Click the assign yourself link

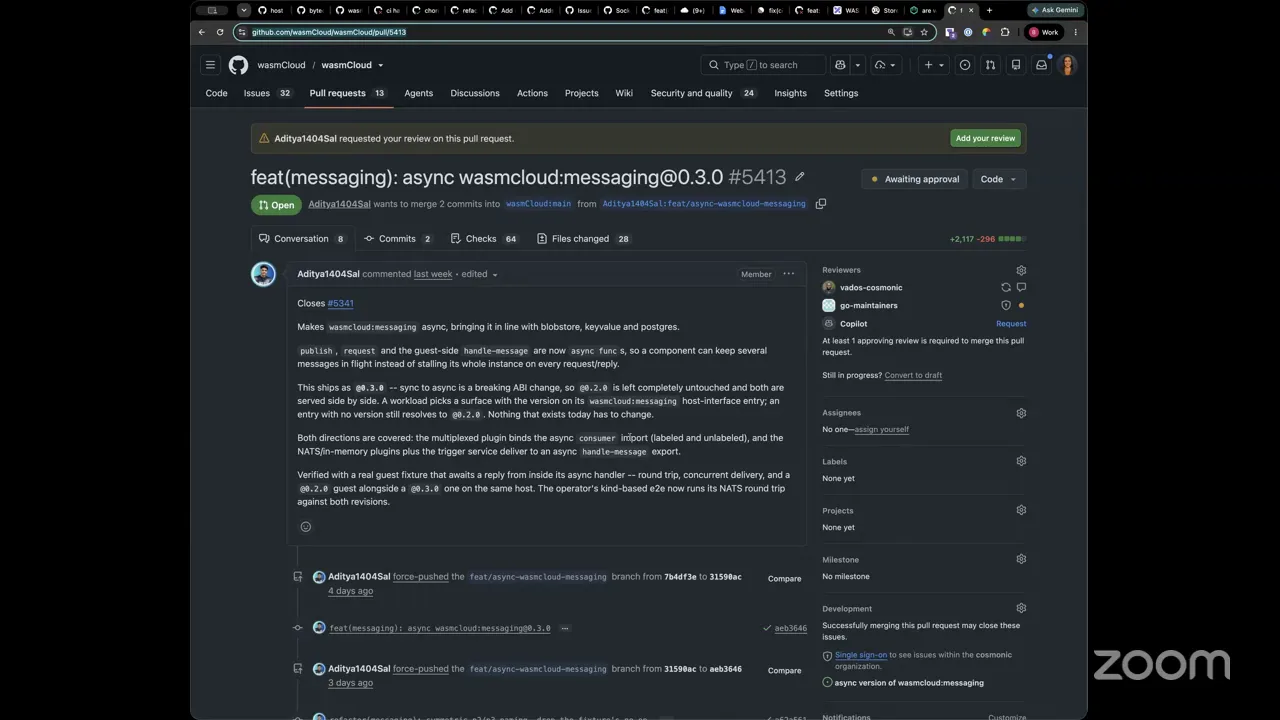click(881, 430)
